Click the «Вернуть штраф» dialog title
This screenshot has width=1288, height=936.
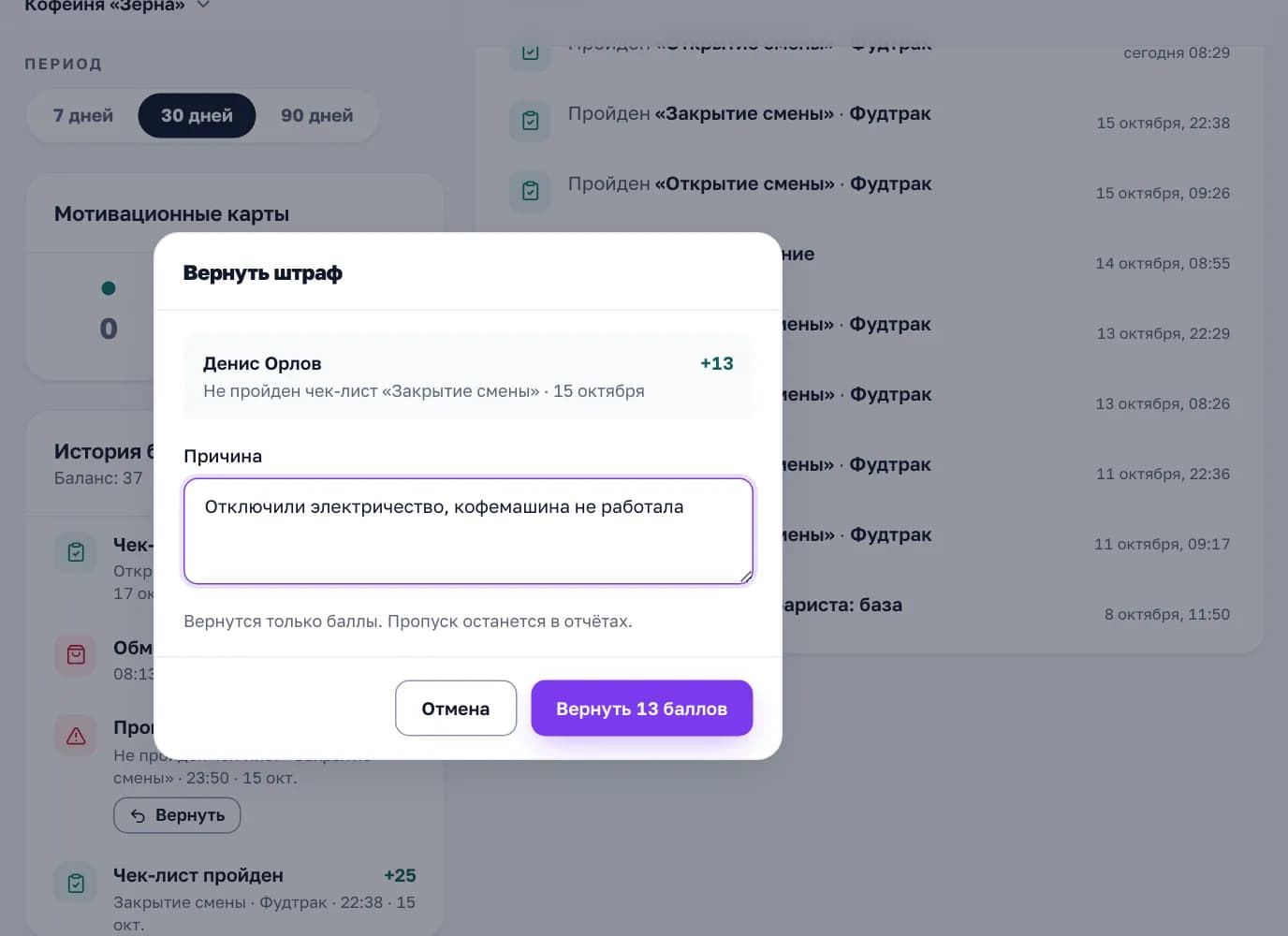pos(263,273)
